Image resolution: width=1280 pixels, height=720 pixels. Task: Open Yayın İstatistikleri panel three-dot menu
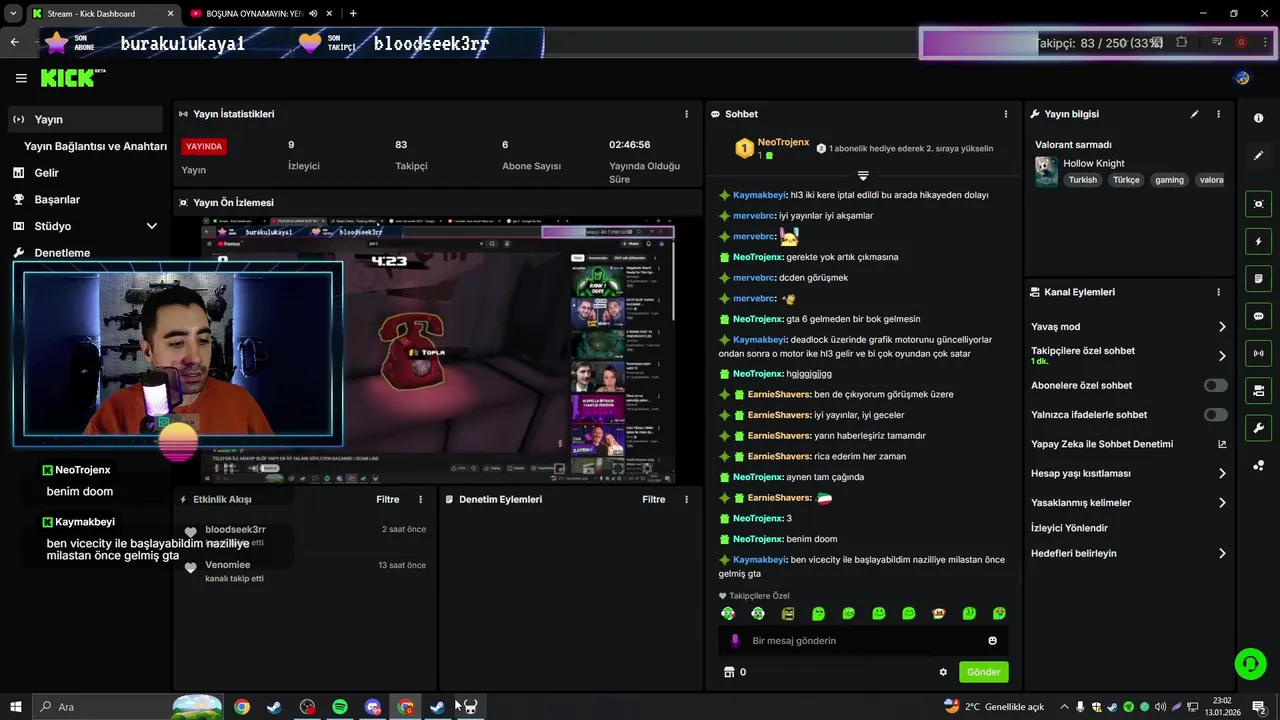click(686, 114)
